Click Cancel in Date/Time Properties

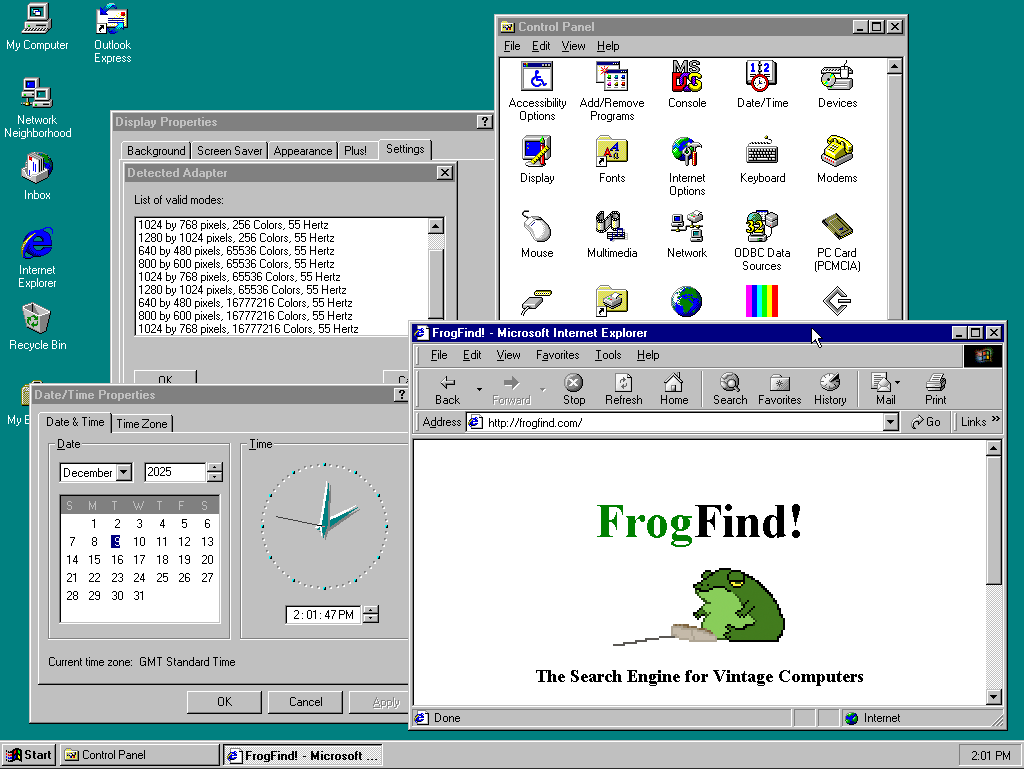click(305, 702)
